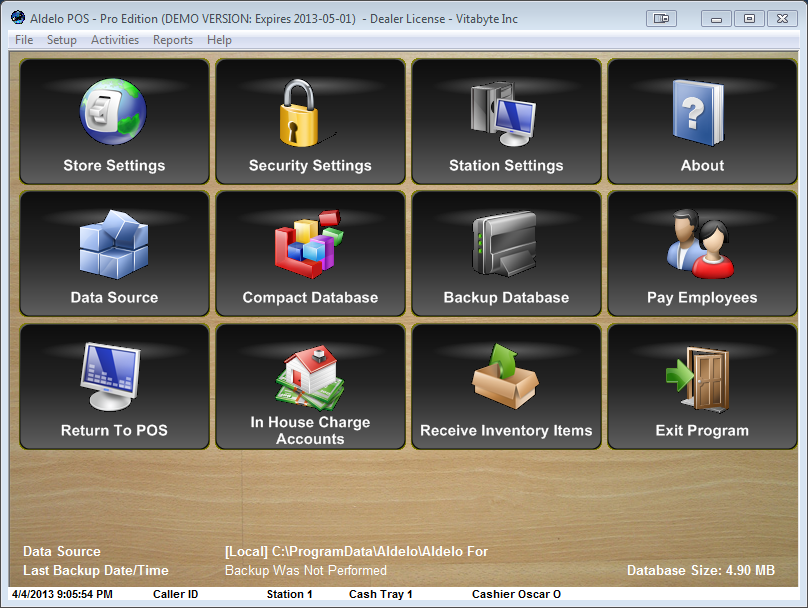
Task: Open the Reports menu
Action: pyautogui.click(x=173, y=40)
